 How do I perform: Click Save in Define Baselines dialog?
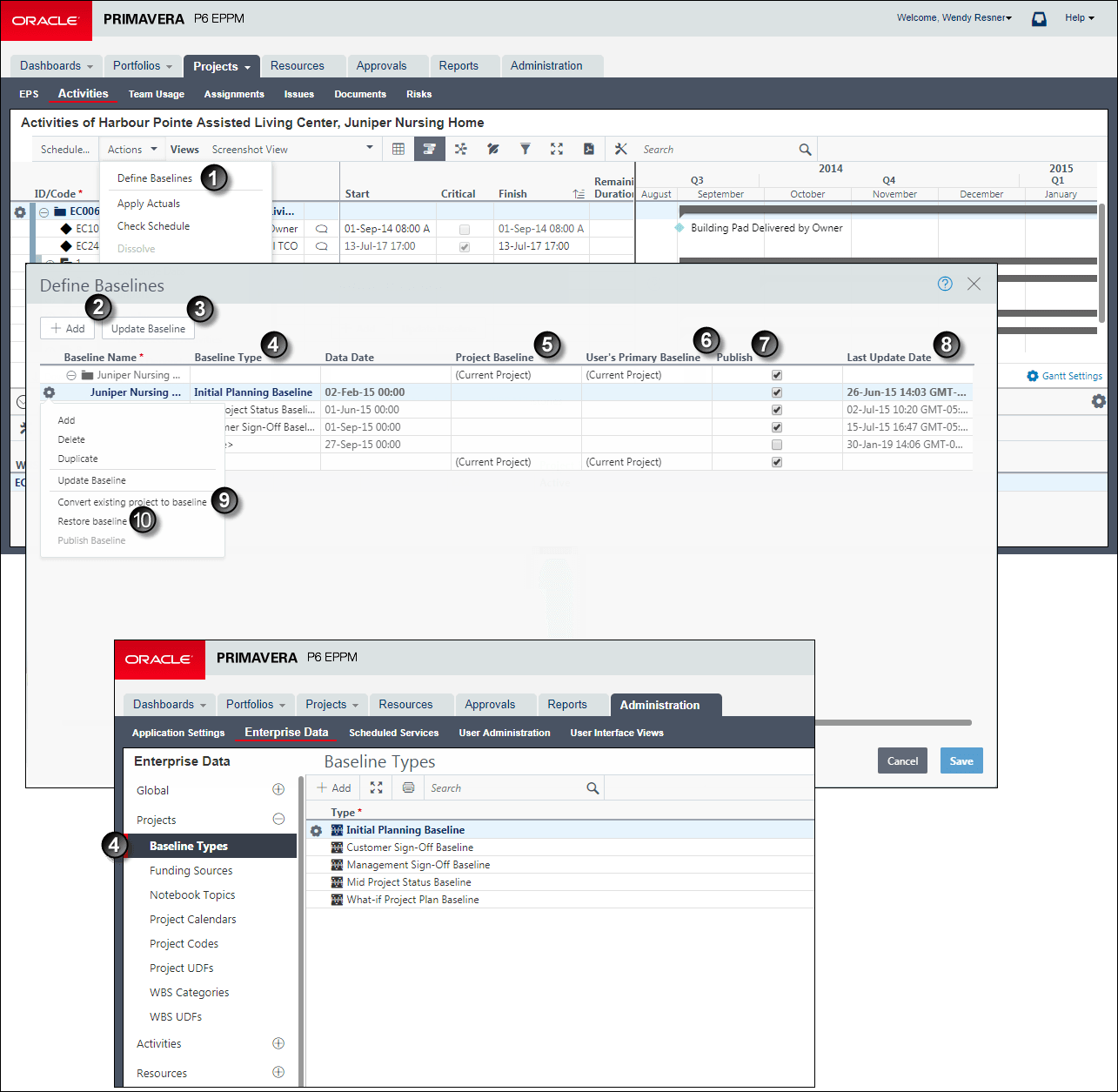click(x=961, y=760)
